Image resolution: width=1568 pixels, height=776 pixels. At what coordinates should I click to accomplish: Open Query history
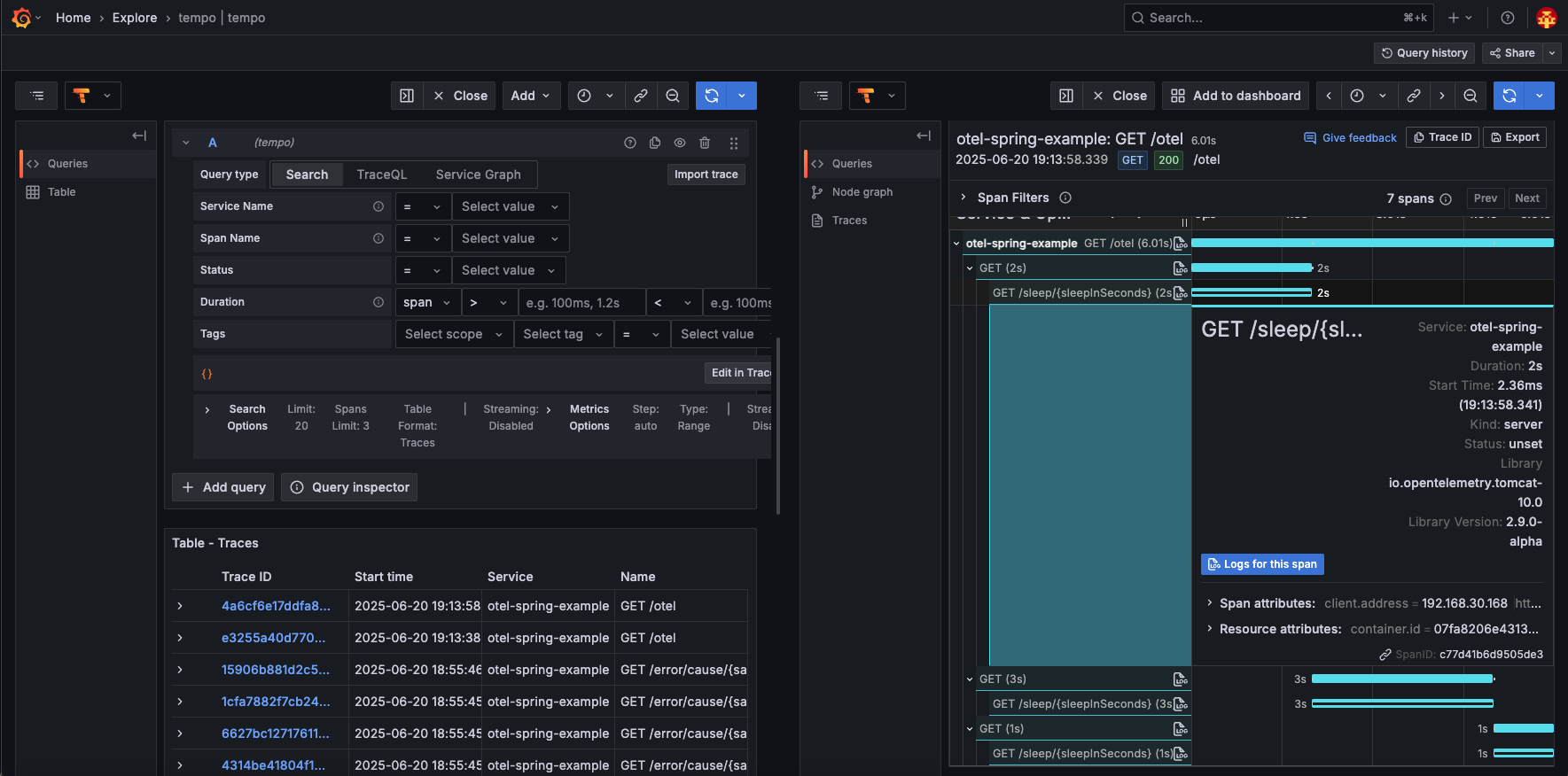[x=1424, y=53]
